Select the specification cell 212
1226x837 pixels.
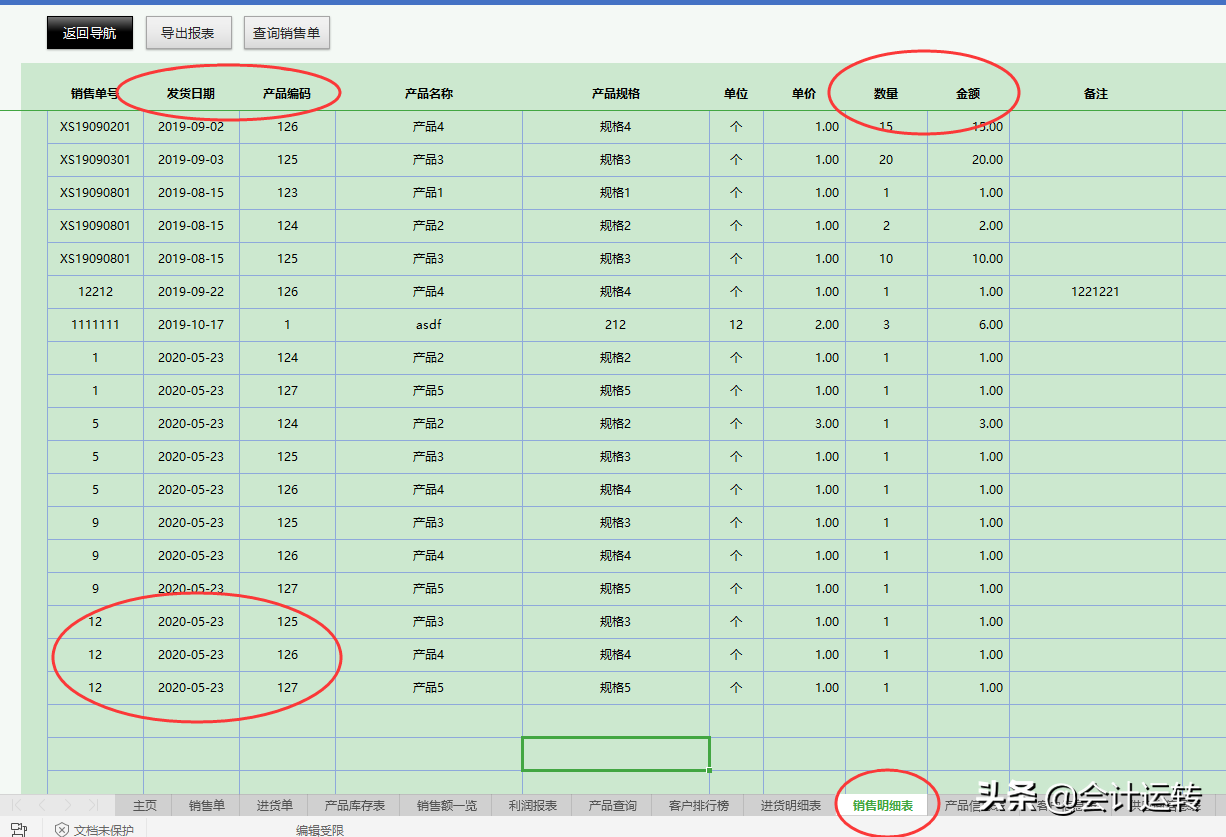click(616, 325)
